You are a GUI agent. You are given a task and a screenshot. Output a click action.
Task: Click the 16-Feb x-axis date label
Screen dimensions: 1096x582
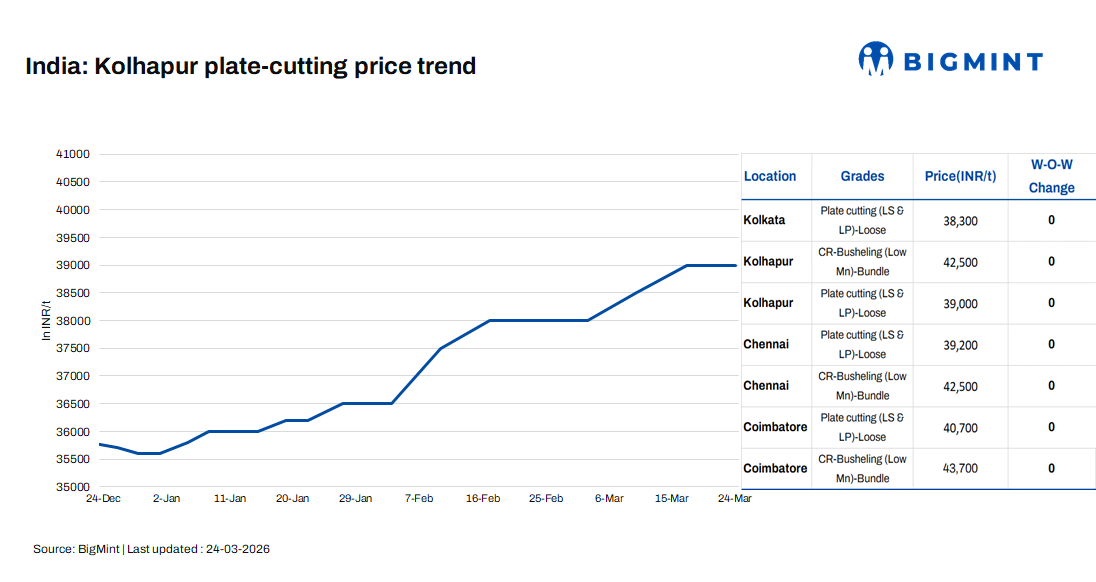(483, 498)
